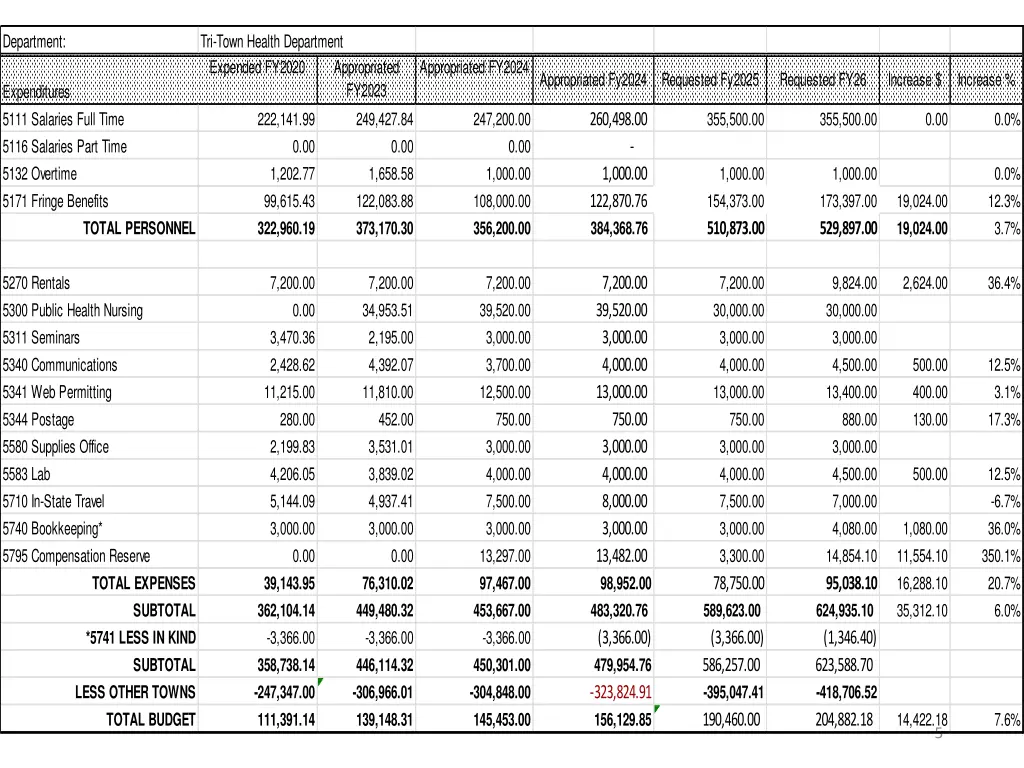Click the 'Expenditures:' header label
The width and height of the screenshot is (1024, 768).
[36, 92]
